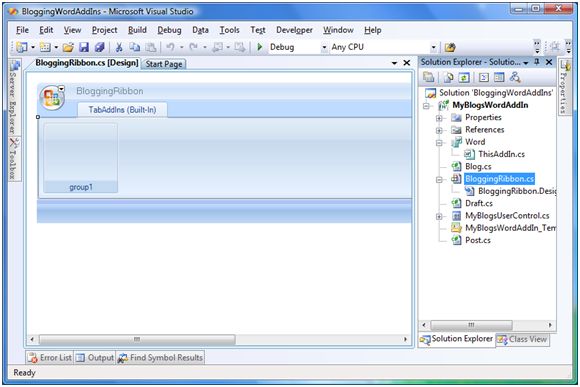Open the Add New Item dropdown arrow
The width and height of the screenshot is (580, 387).
pyautogui.click(x=56, y=47)
